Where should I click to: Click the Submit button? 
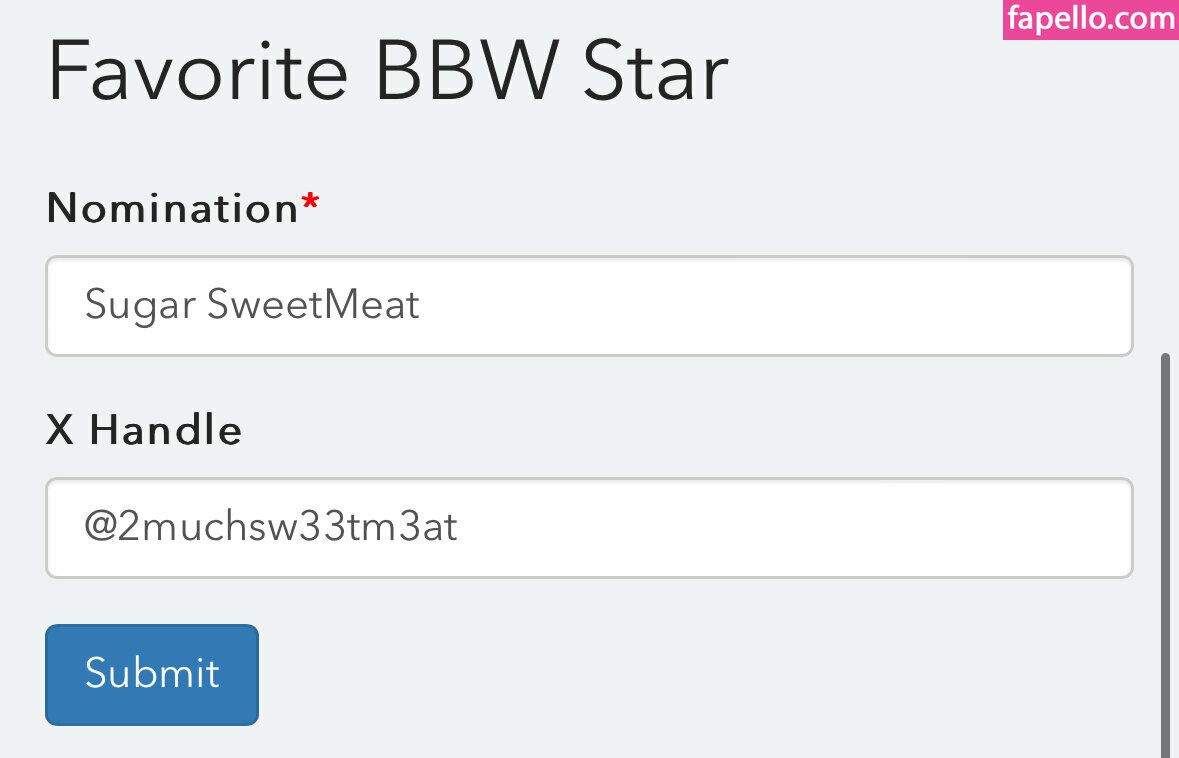coord(152,674)
